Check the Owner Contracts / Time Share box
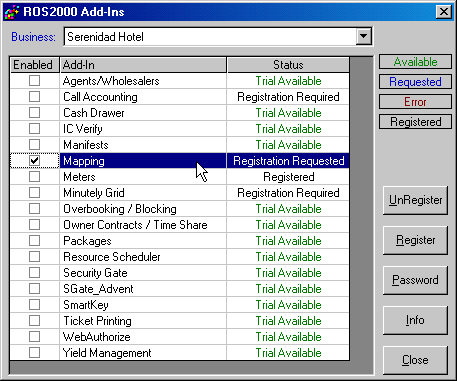 [x=34, y=225]
